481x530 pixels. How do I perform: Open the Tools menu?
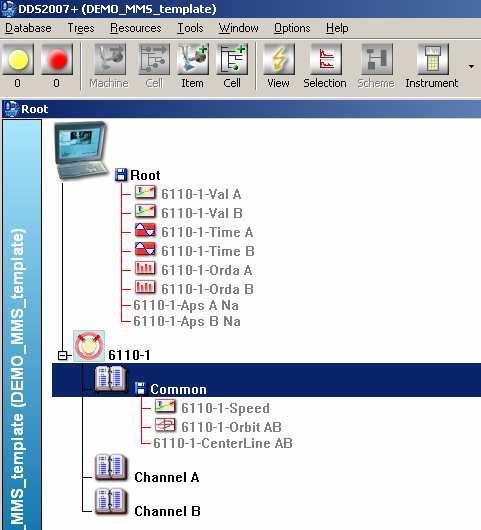(x=191, y=28)
